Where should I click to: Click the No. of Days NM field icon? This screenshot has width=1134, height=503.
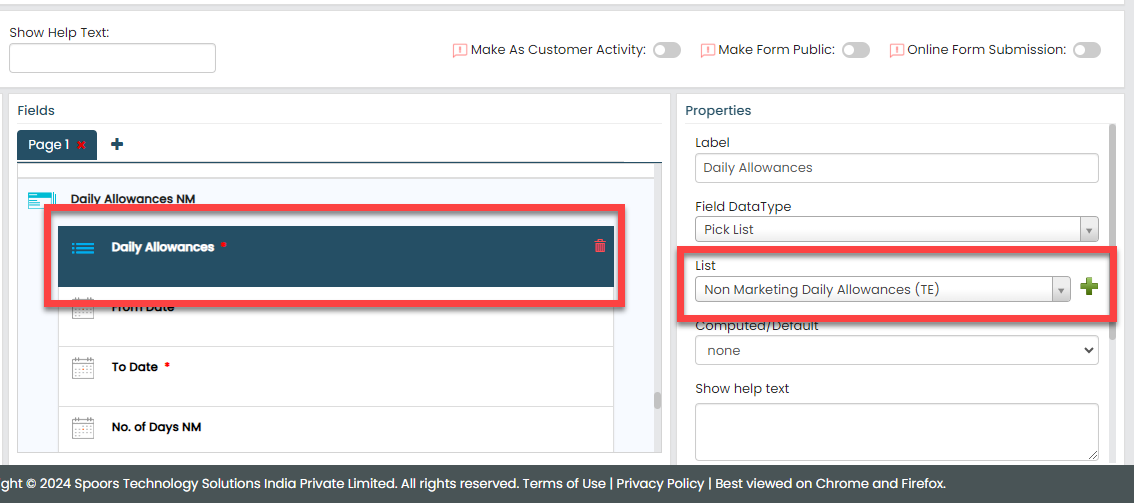(x=83, y=428)
